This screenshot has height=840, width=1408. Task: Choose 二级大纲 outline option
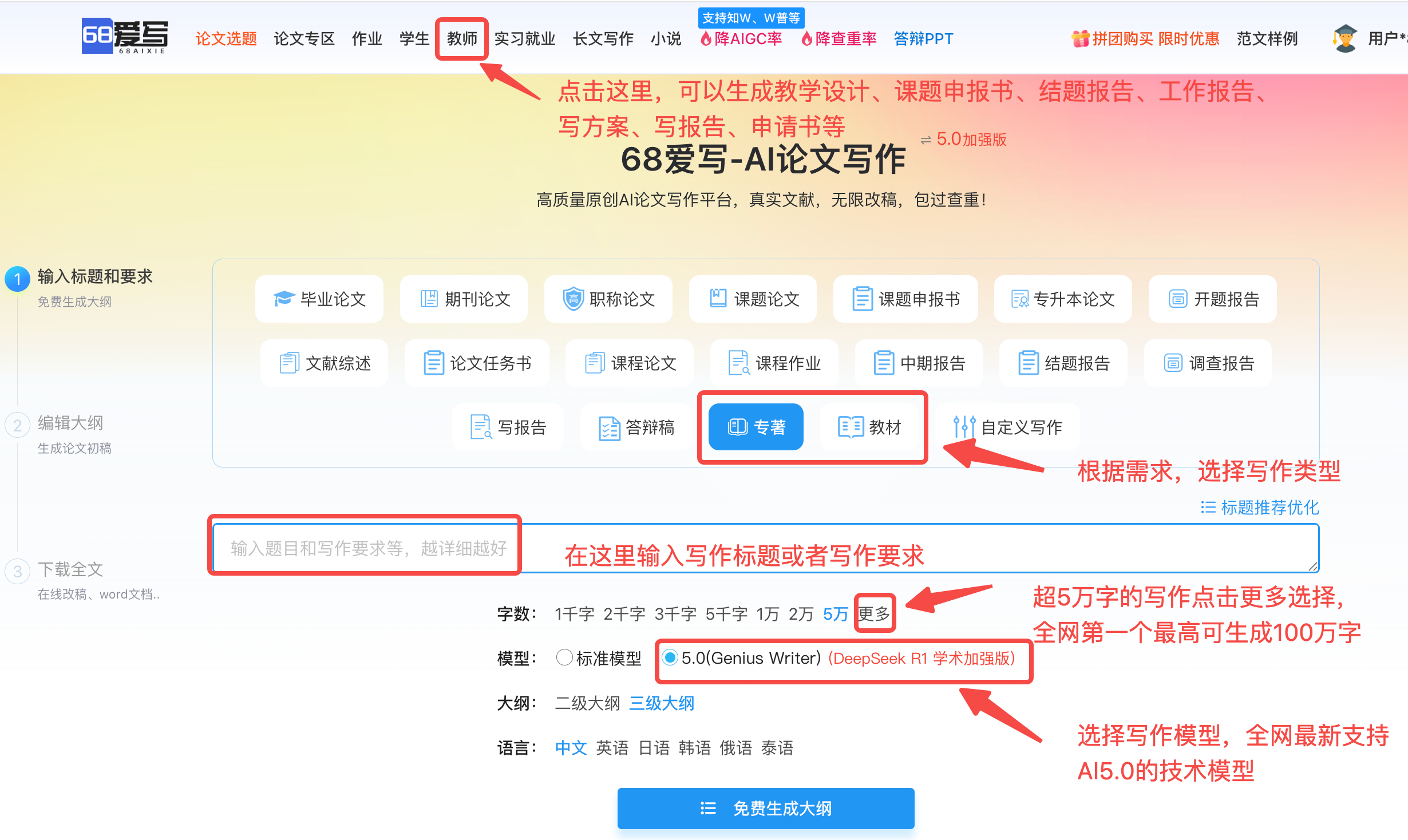[587, 703]
